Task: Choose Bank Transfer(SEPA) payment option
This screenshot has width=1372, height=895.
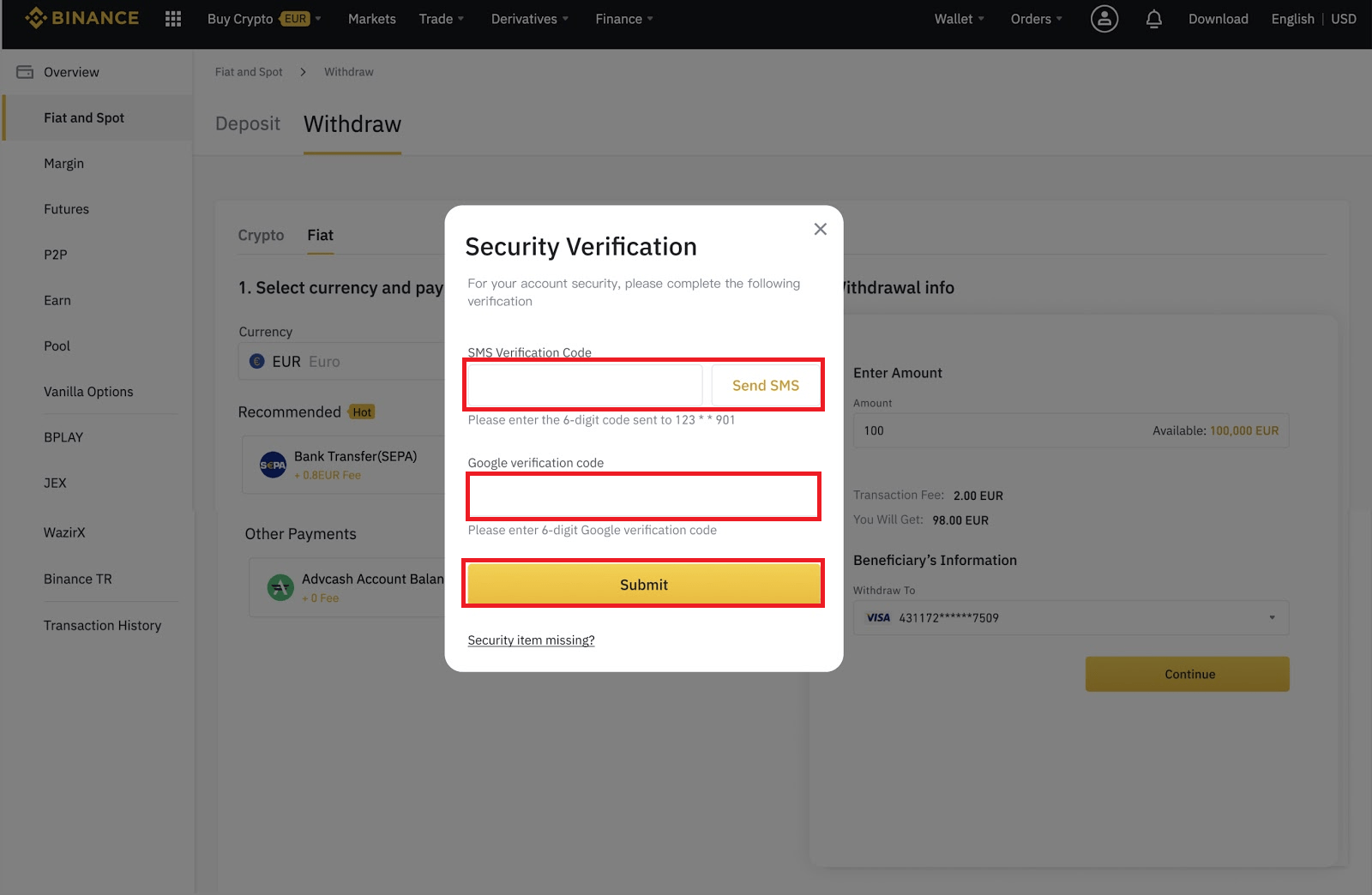Action: click(x=343, y=465)
